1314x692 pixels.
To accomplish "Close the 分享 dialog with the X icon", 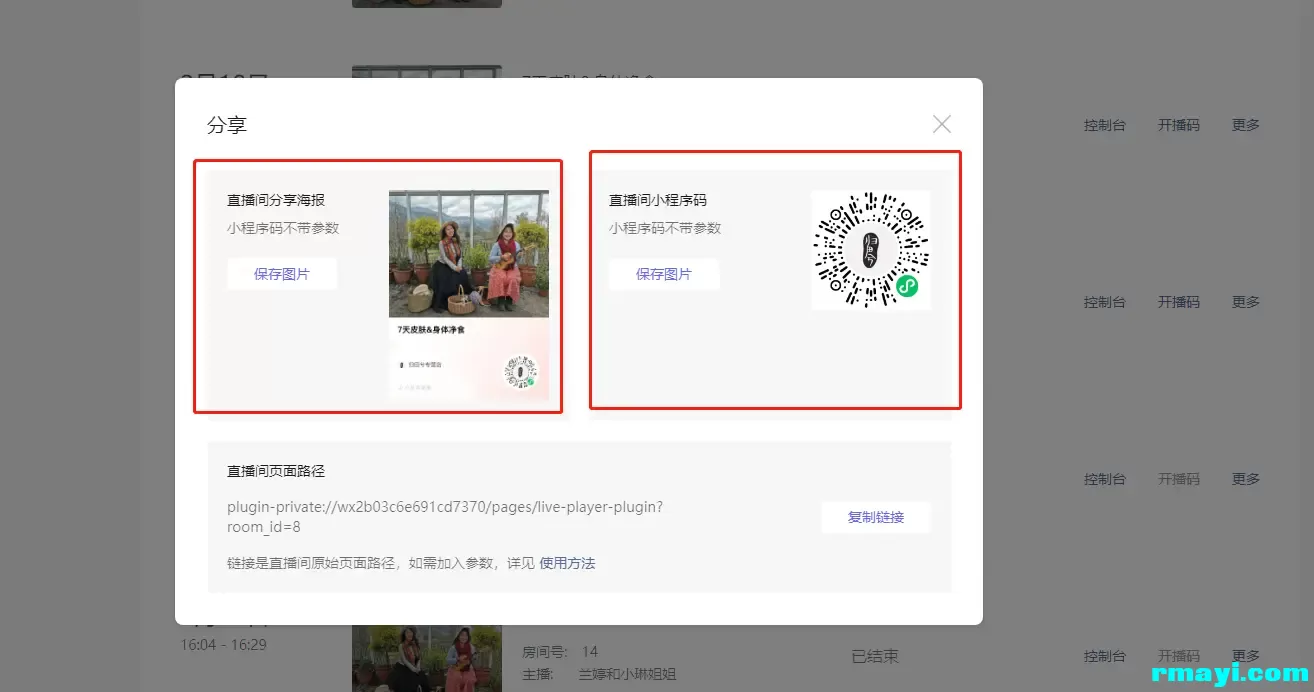I will [x=941, y=124].
